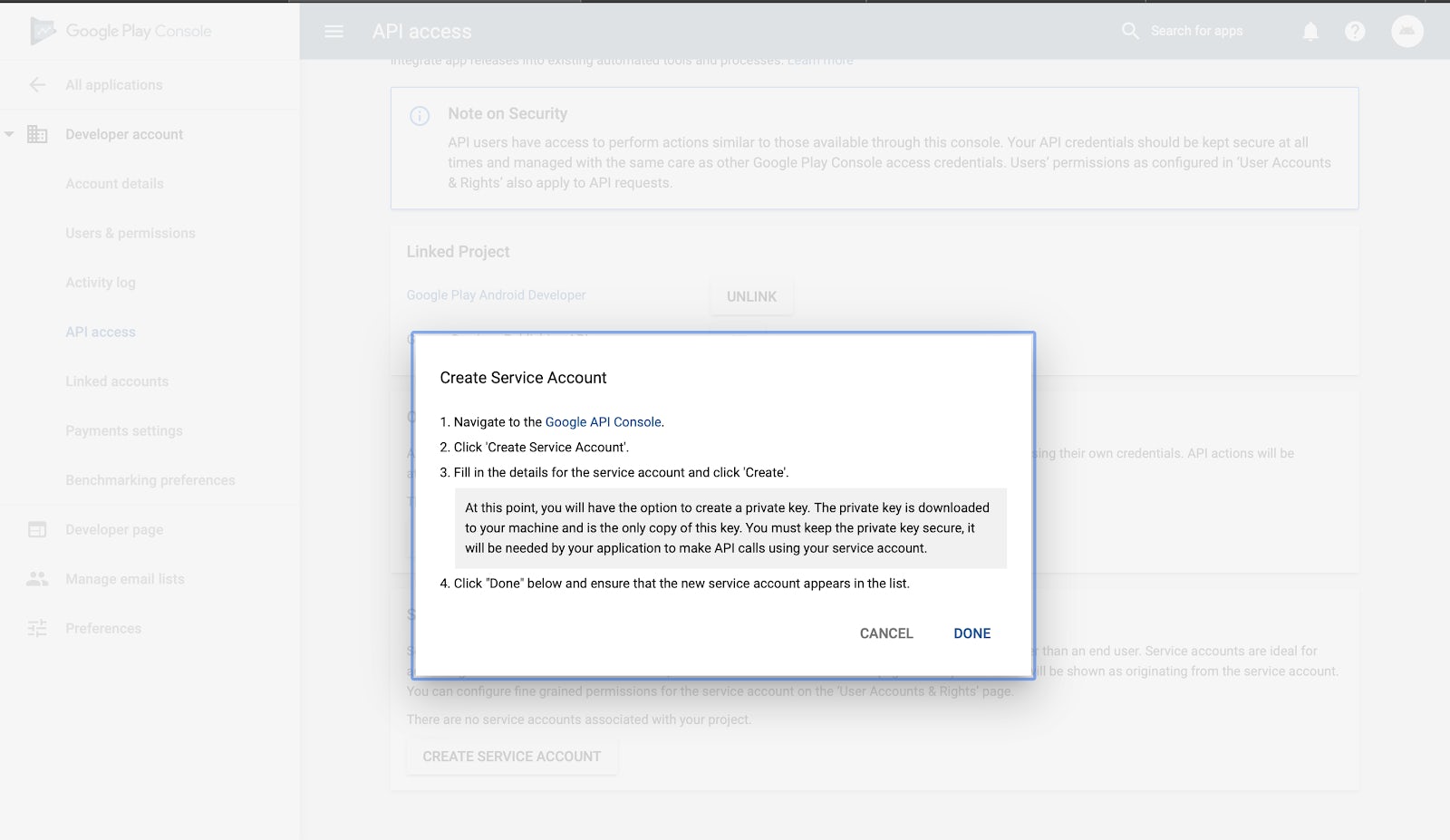Screen dimensions: 1450x840
Task: Click the info icon in security note
Action: (x=420, y=116)
